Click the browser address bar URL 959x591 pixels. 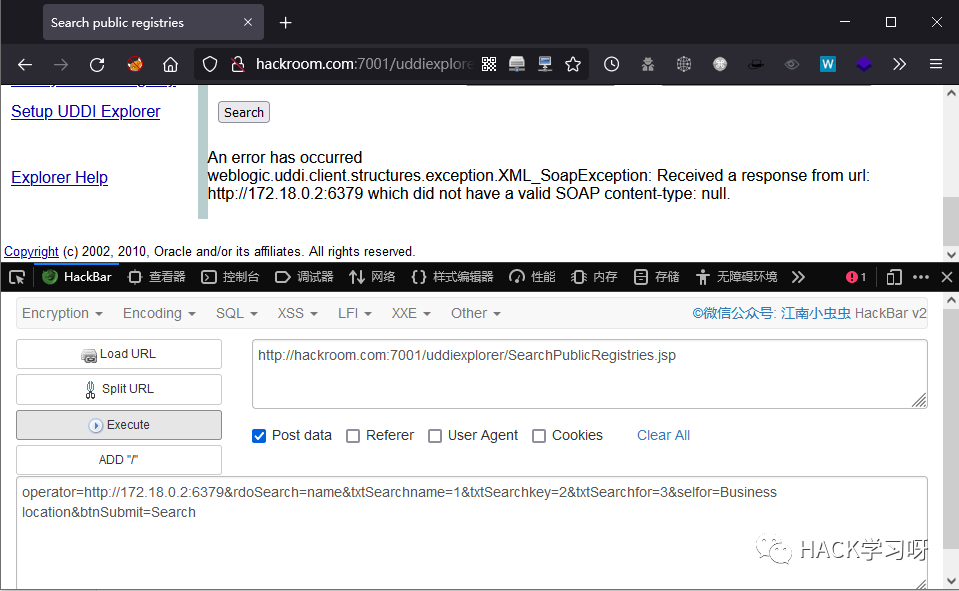[364, 64]
